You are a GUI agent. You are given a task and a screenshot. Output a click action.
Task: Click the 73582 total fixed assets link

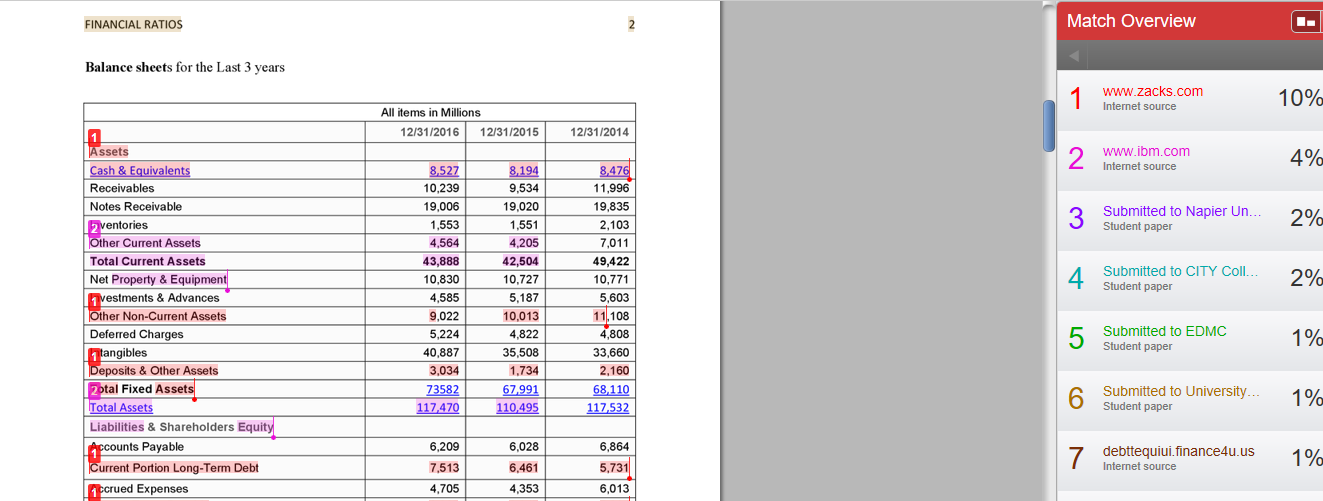(x=443, y=389)
